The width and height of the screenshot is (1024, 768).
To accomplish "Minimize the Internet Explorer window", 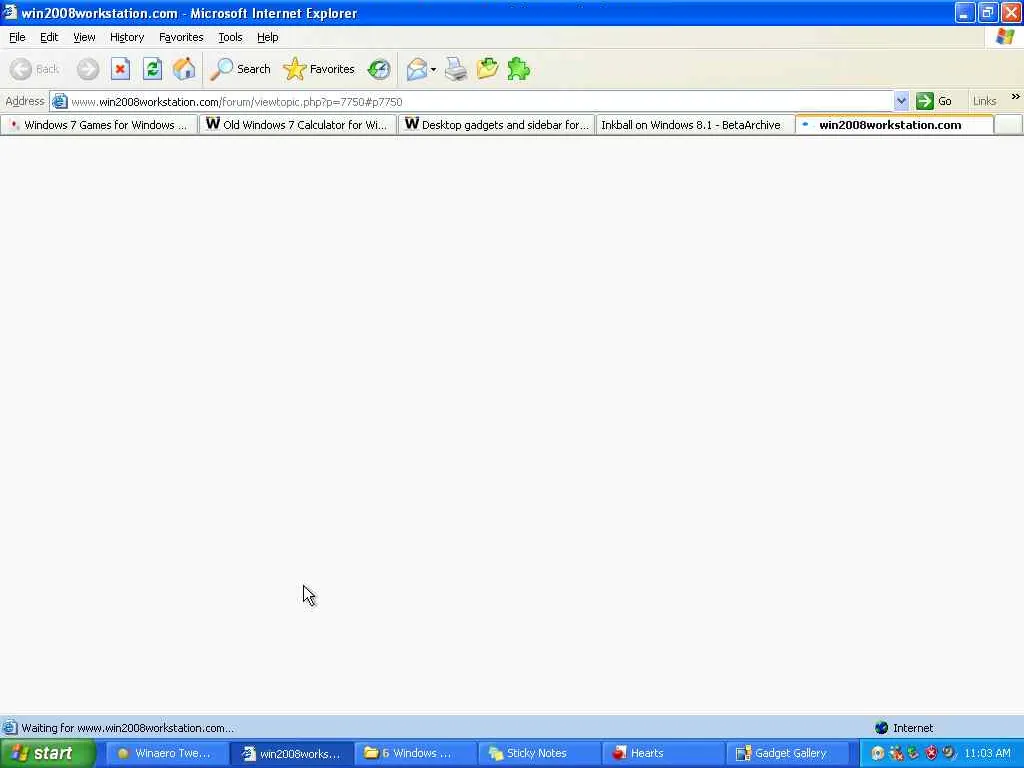I will pos(965,12).
